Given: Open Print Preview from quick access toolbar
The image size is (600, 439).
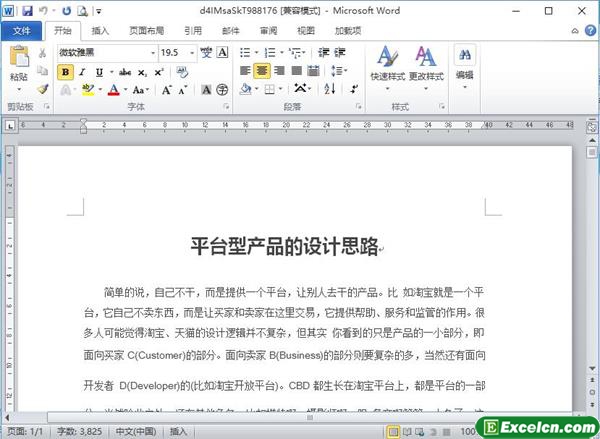Looking at the screenshot, I should (x=83, y=11).
